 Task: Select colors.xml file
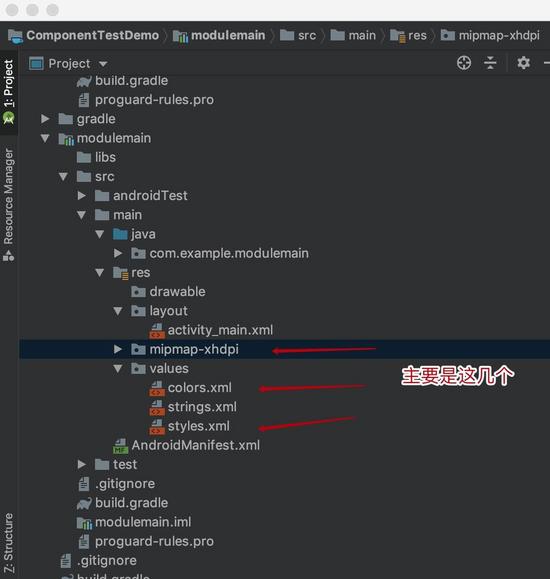click(x=199, y=388)
